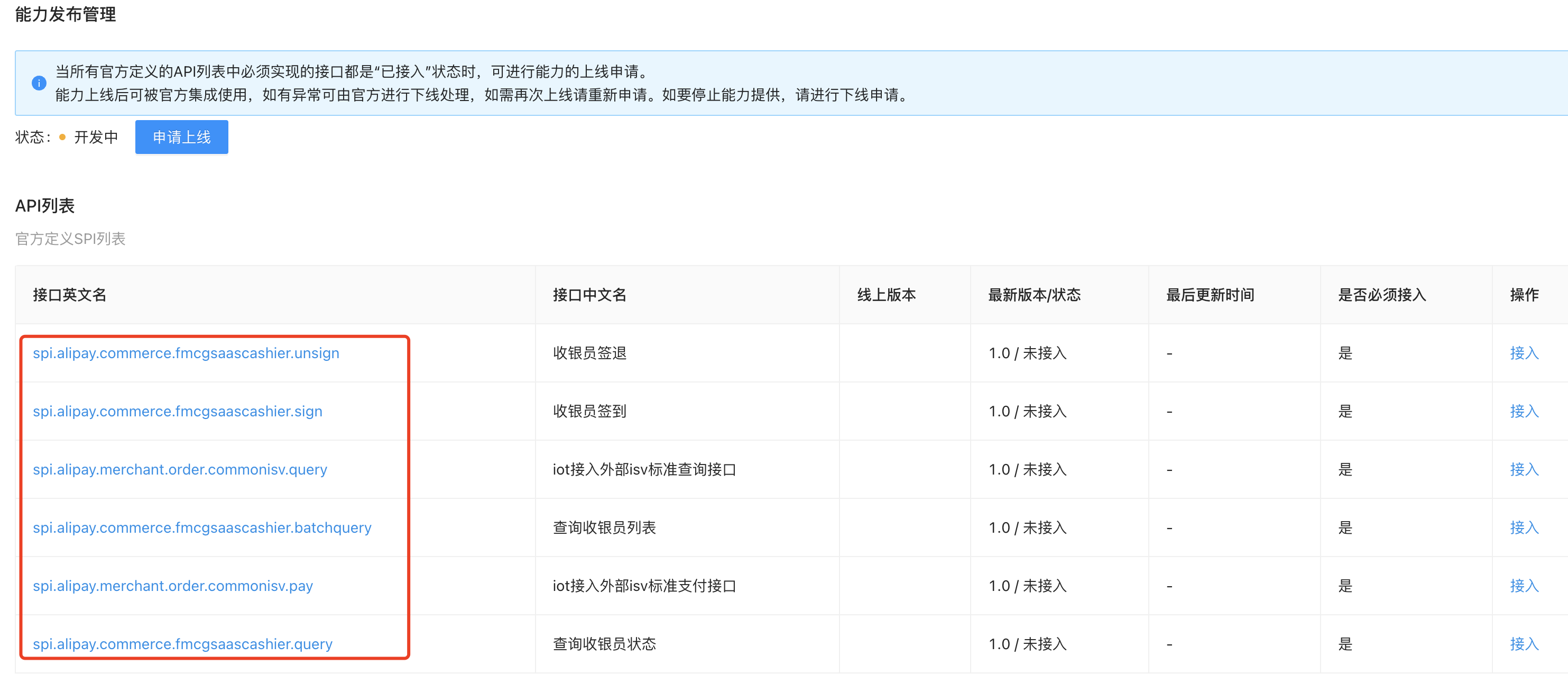This screenshot has height=674, width=1568.
Task: Open spi.alipay.merchant.order.commonisv.query link
Action: coord(180,469)
